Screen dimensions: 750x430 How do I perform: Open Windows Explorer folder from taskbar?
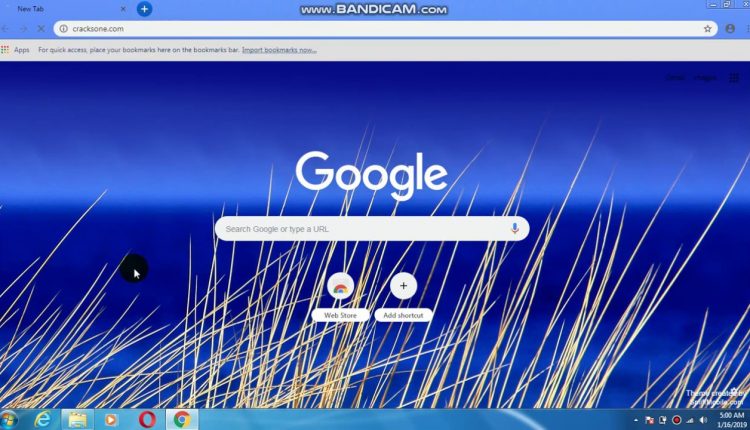click(x=77, y=419)
